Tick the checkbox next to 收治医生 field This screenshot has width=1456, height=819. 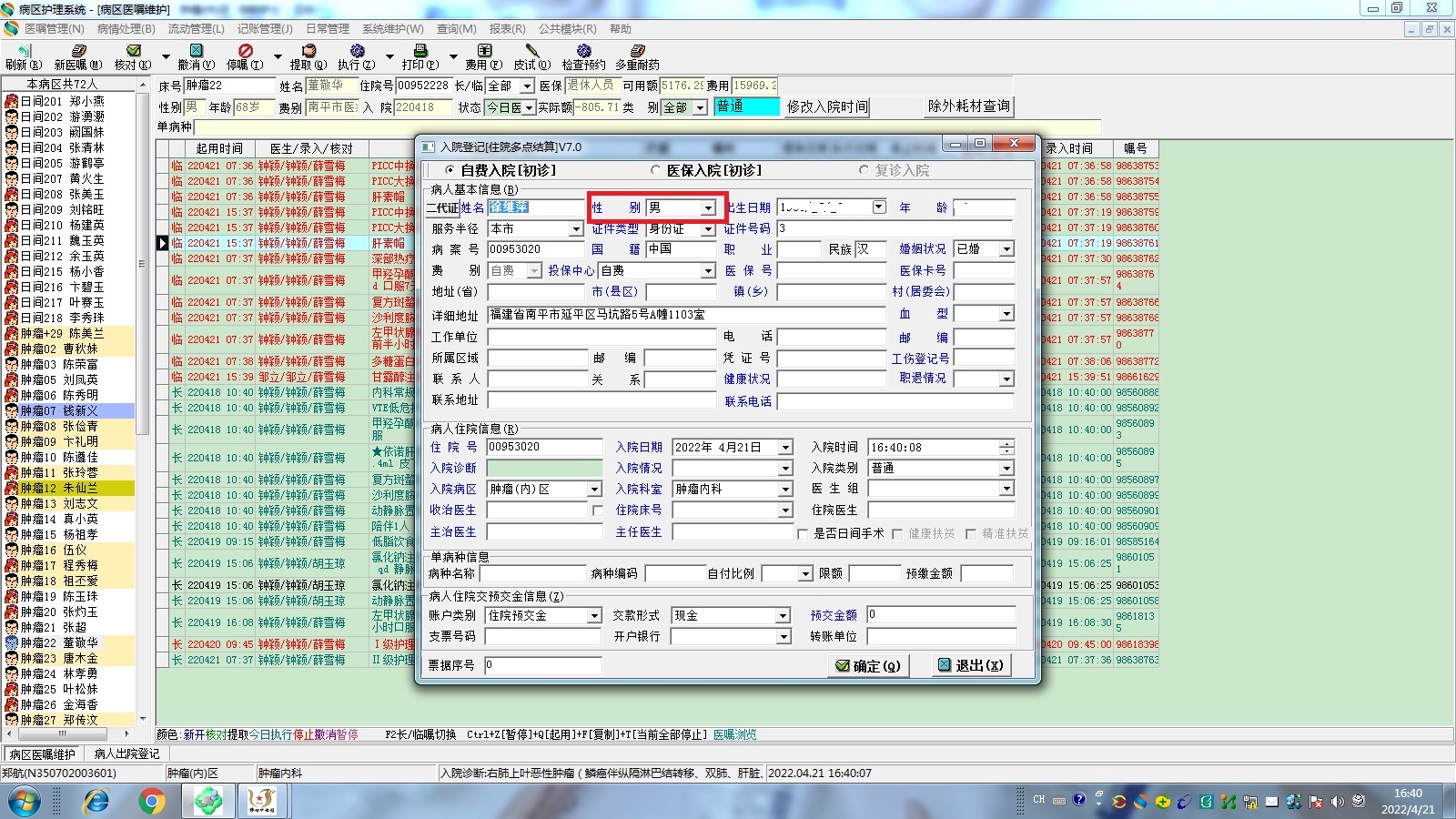(597, 511)
